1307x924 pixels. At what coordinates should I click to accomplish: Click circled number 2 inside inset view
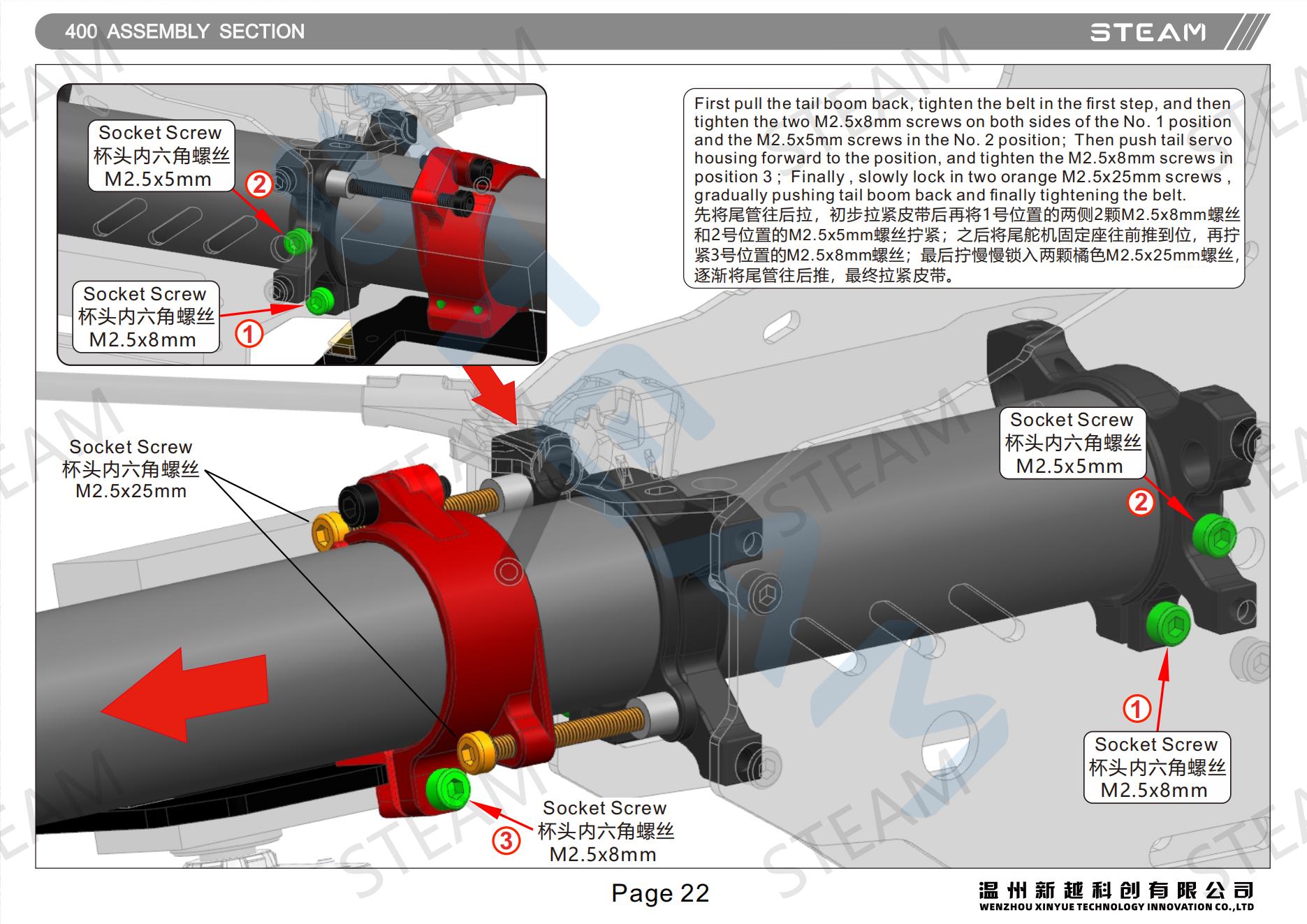click(259, 184)
